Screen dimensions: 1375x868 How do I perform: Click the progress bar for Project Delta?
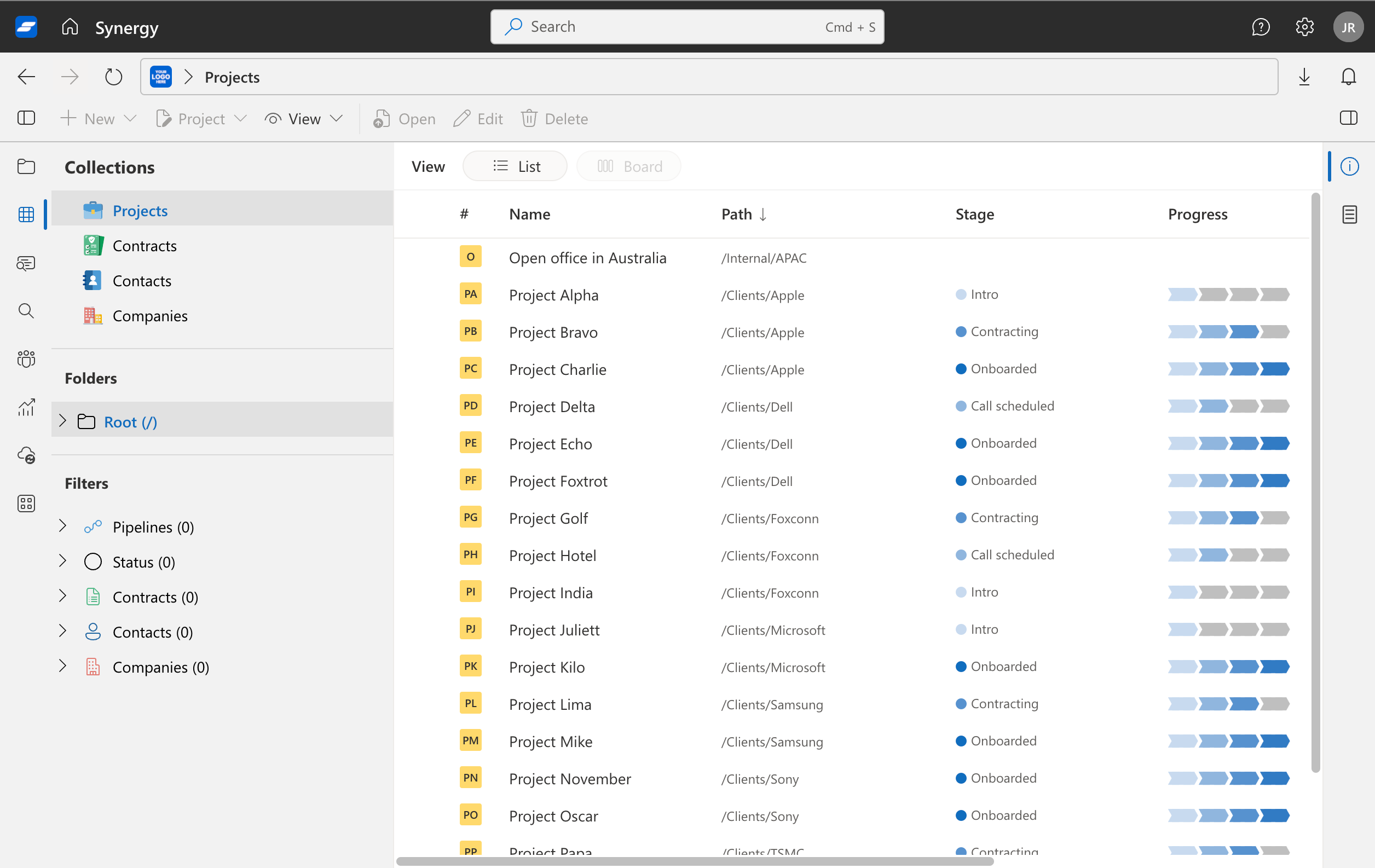[x=1228, y=406]
